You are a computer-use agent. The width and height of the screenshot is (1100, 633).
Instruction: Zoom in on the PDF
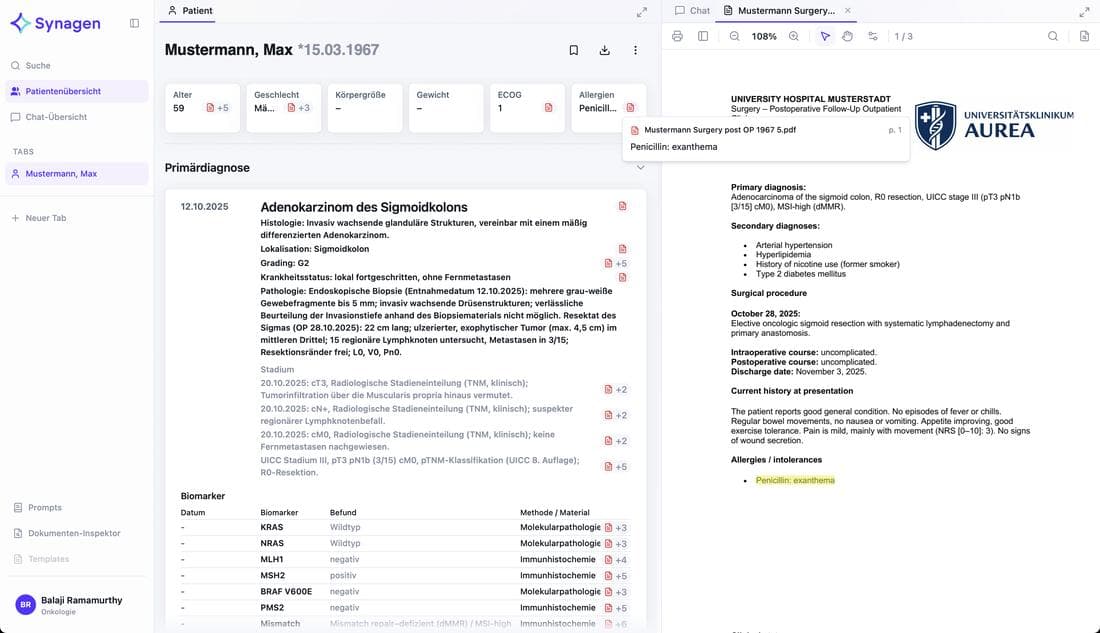793,36
